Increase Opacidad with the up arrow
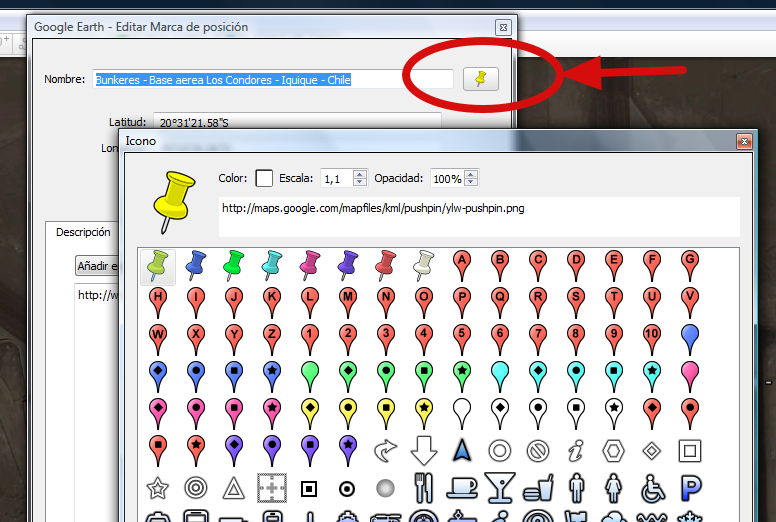Screen dimensions: 776x522 click(x=472, y=174)
